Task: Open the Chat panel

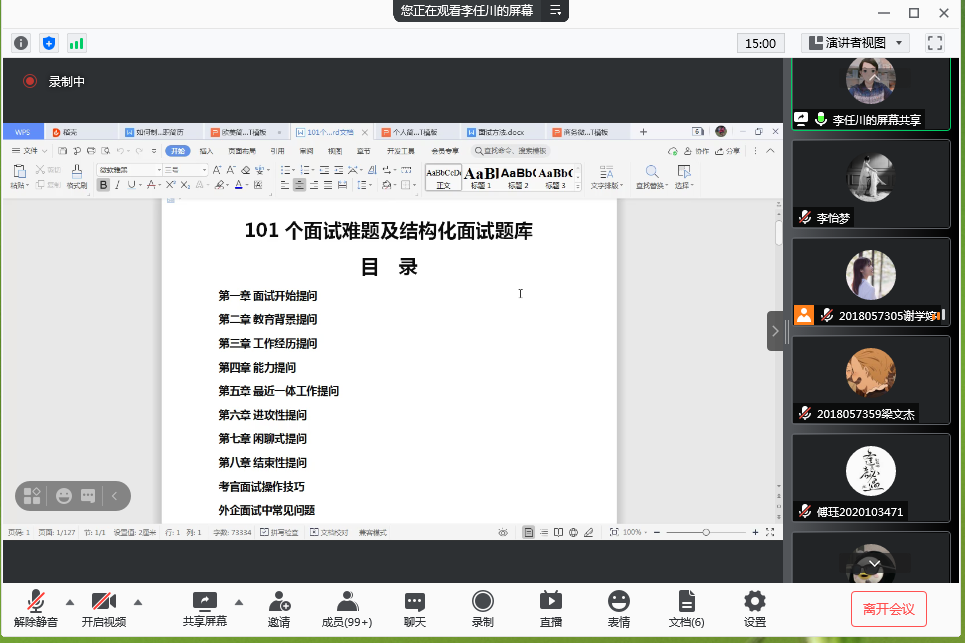Action: 415,602
